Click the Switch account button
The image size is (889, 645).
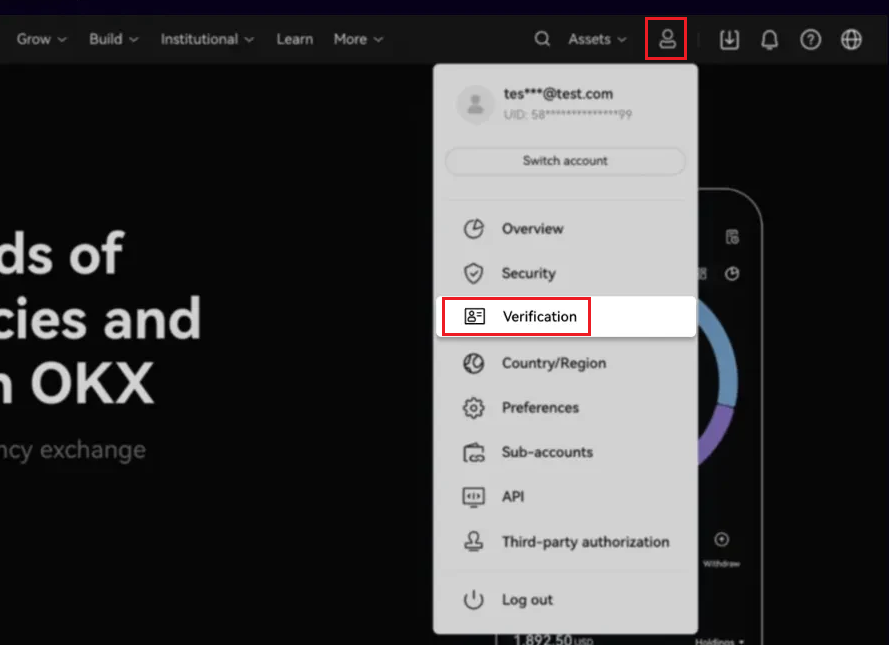click(x=565, y=161)
